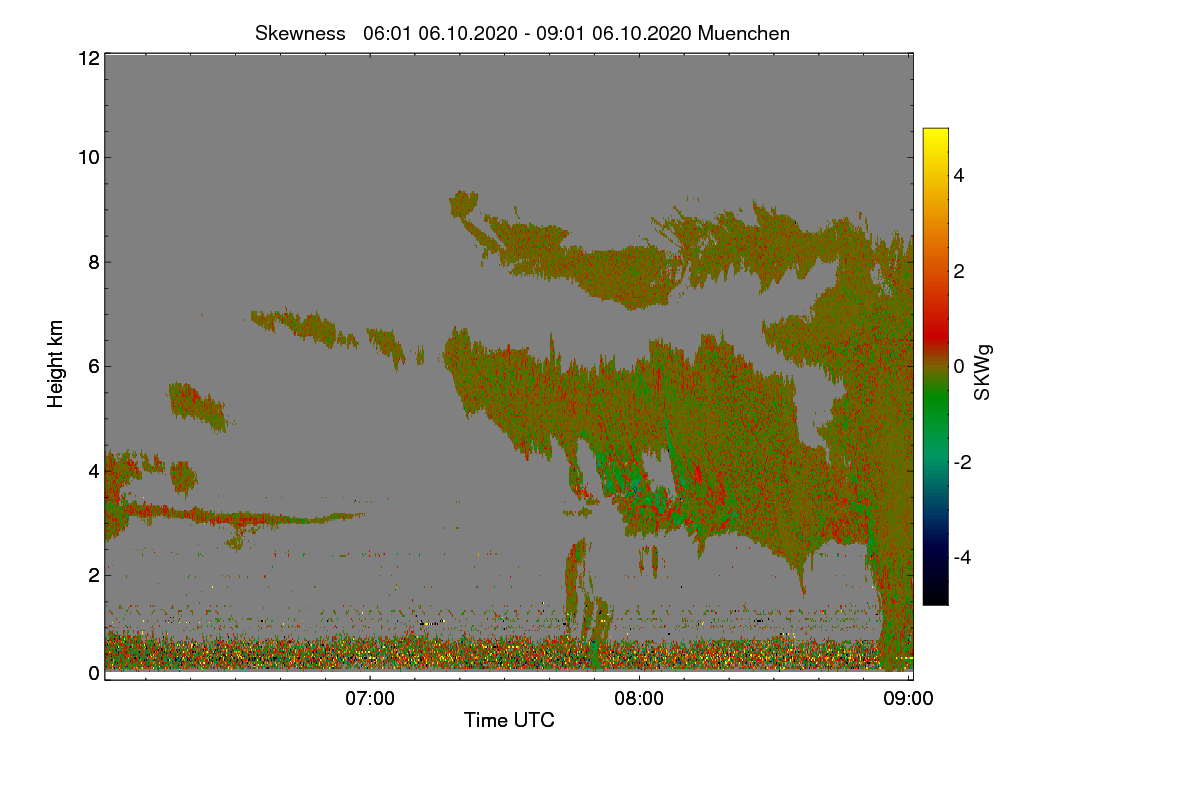Click the height tick label '6'
Viewport: 1200px width, 800px height.
[93, 366]
